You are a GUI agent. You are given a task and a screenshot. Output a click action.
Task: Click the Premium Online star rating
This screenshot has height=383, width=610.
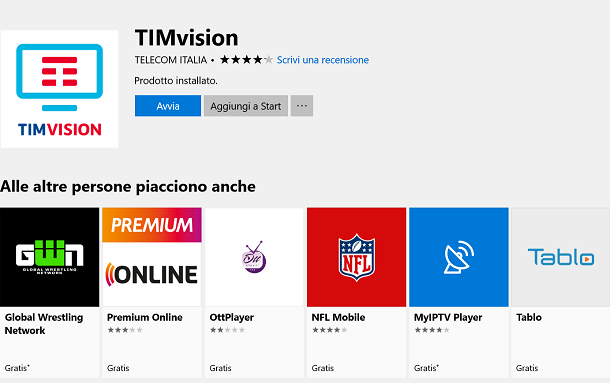pyautogui.click(x=125, y=330)
